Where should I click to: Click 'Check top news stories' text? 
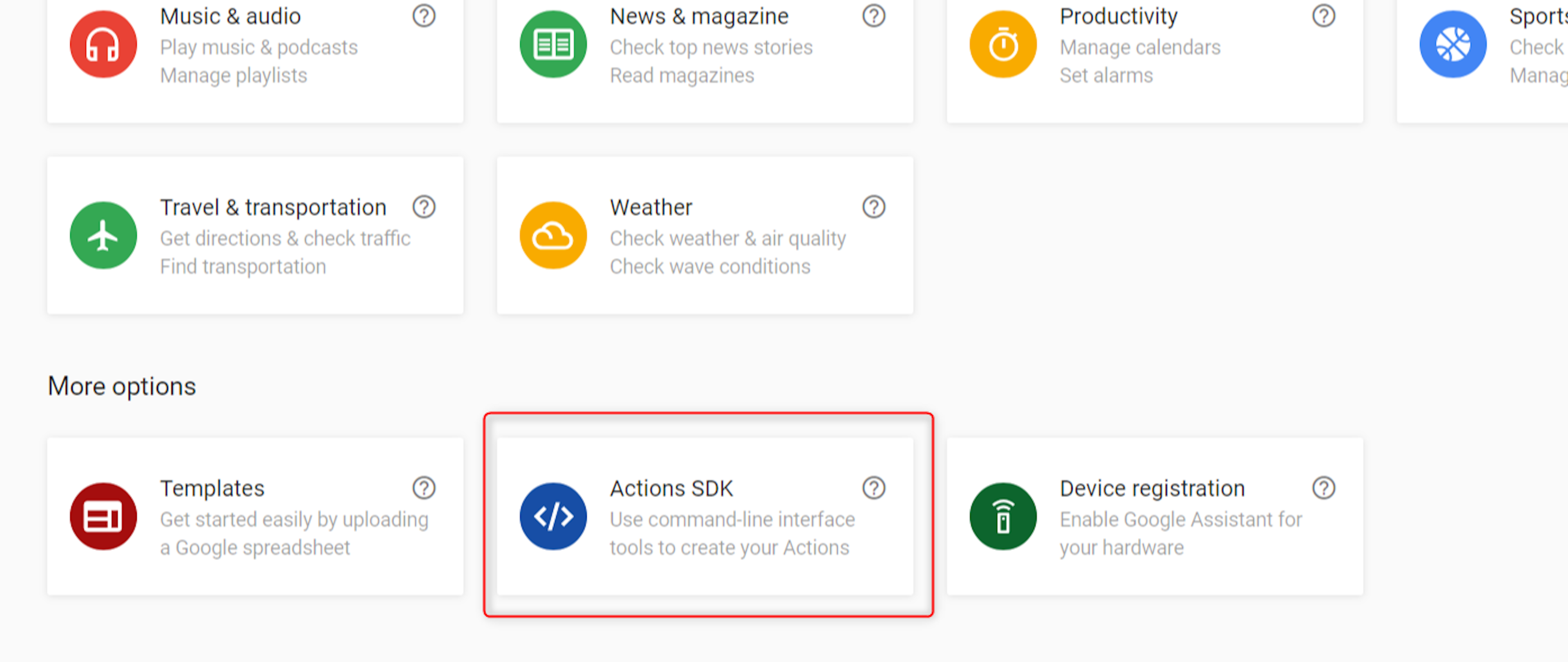pos(711,47)
